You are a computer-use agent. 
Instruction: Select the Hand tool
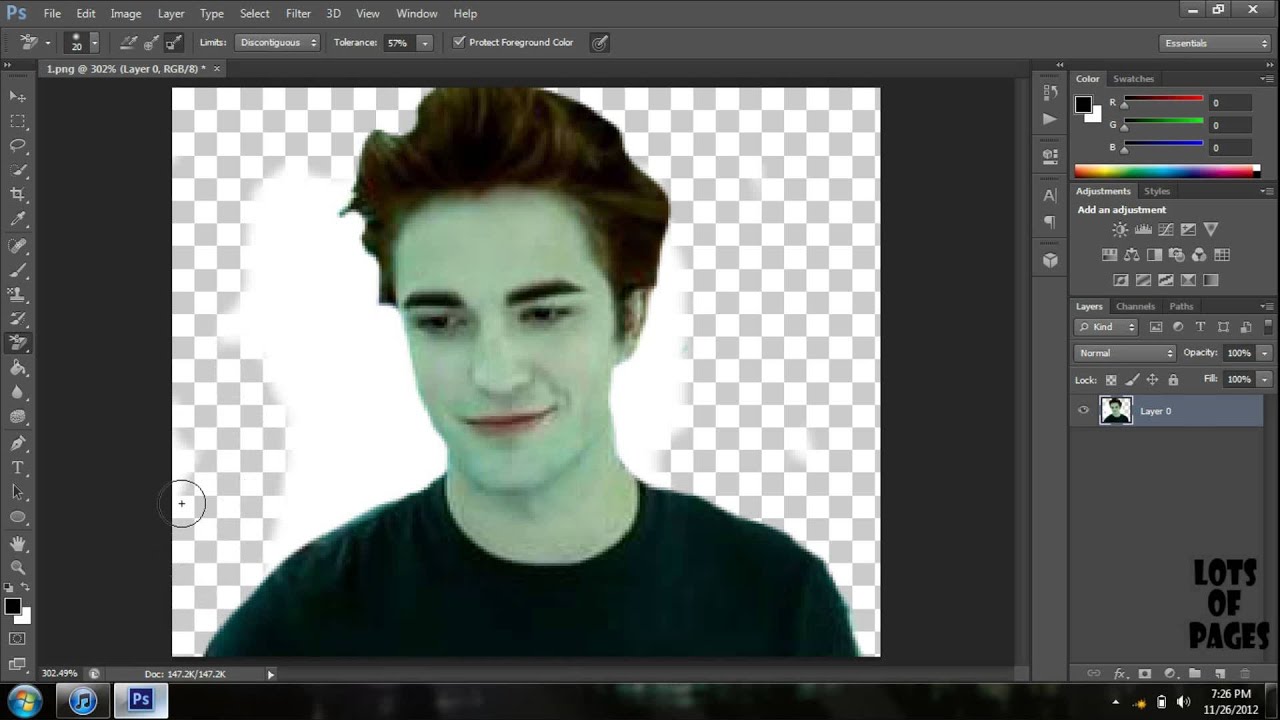(18, 543)
